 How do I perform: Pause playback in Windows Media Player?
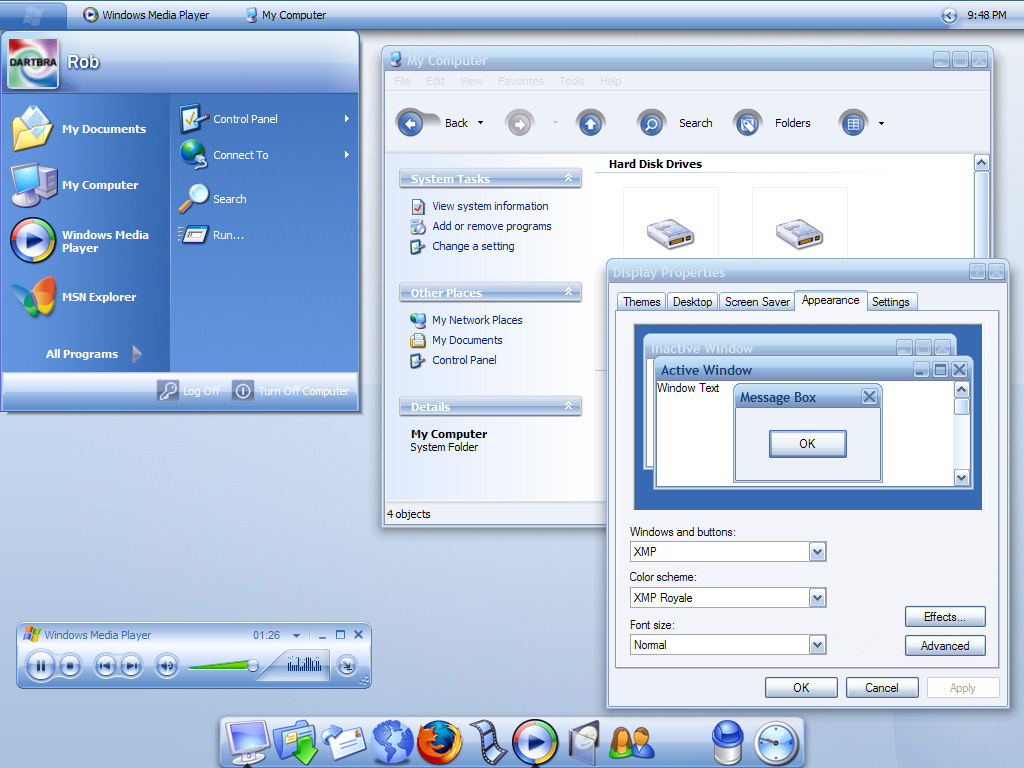pyautogui.click(x=40, y=666)
